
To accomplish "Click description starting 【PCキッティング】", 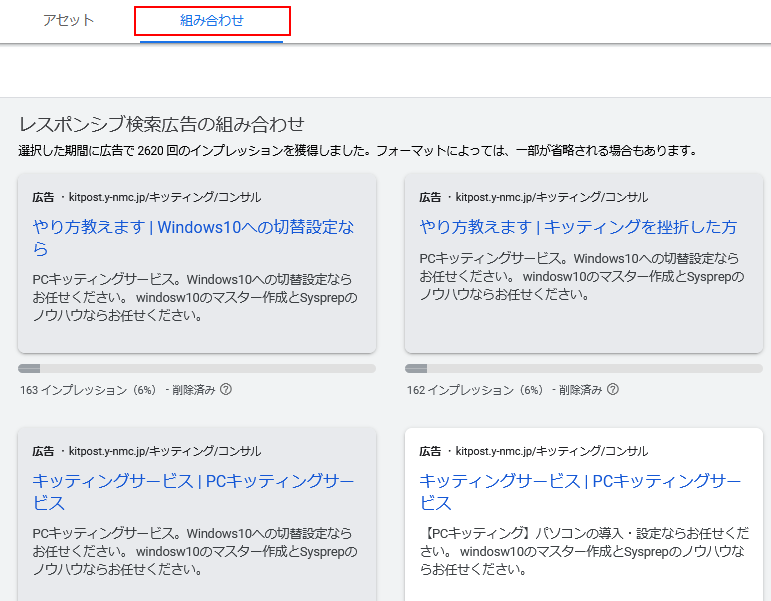I will point(584,551).
